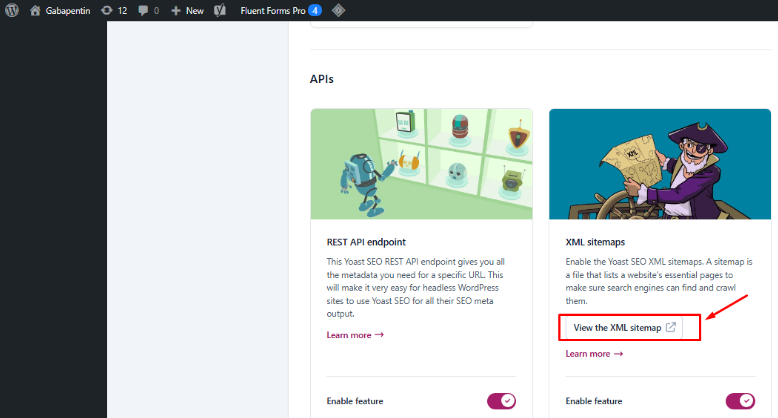Open Learn more under REST API endpoint
This screenshot has height=418, width=778.
click(355, 334)
